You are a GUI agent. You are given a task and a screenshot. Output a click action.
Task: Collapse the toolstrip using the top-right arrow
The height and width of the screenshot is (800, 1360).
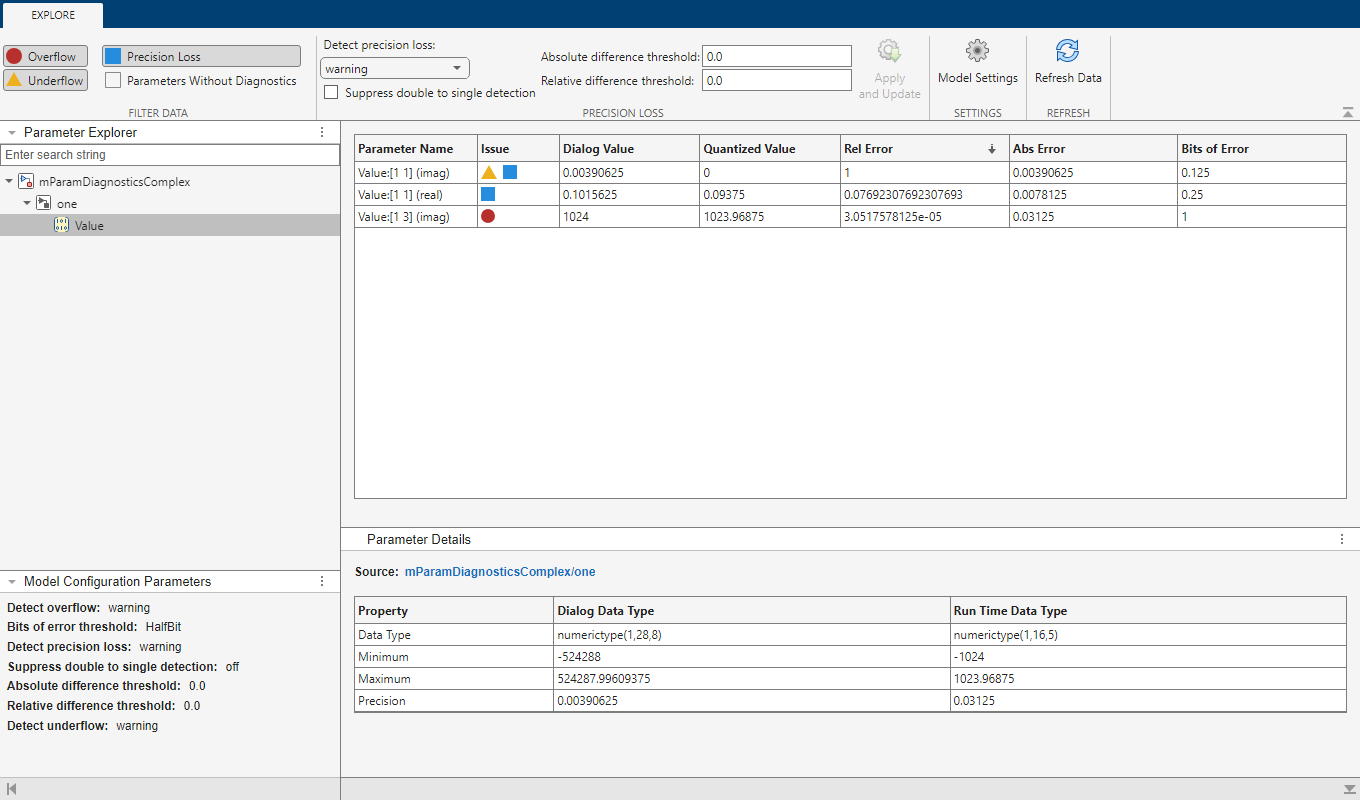point(1348,113)
